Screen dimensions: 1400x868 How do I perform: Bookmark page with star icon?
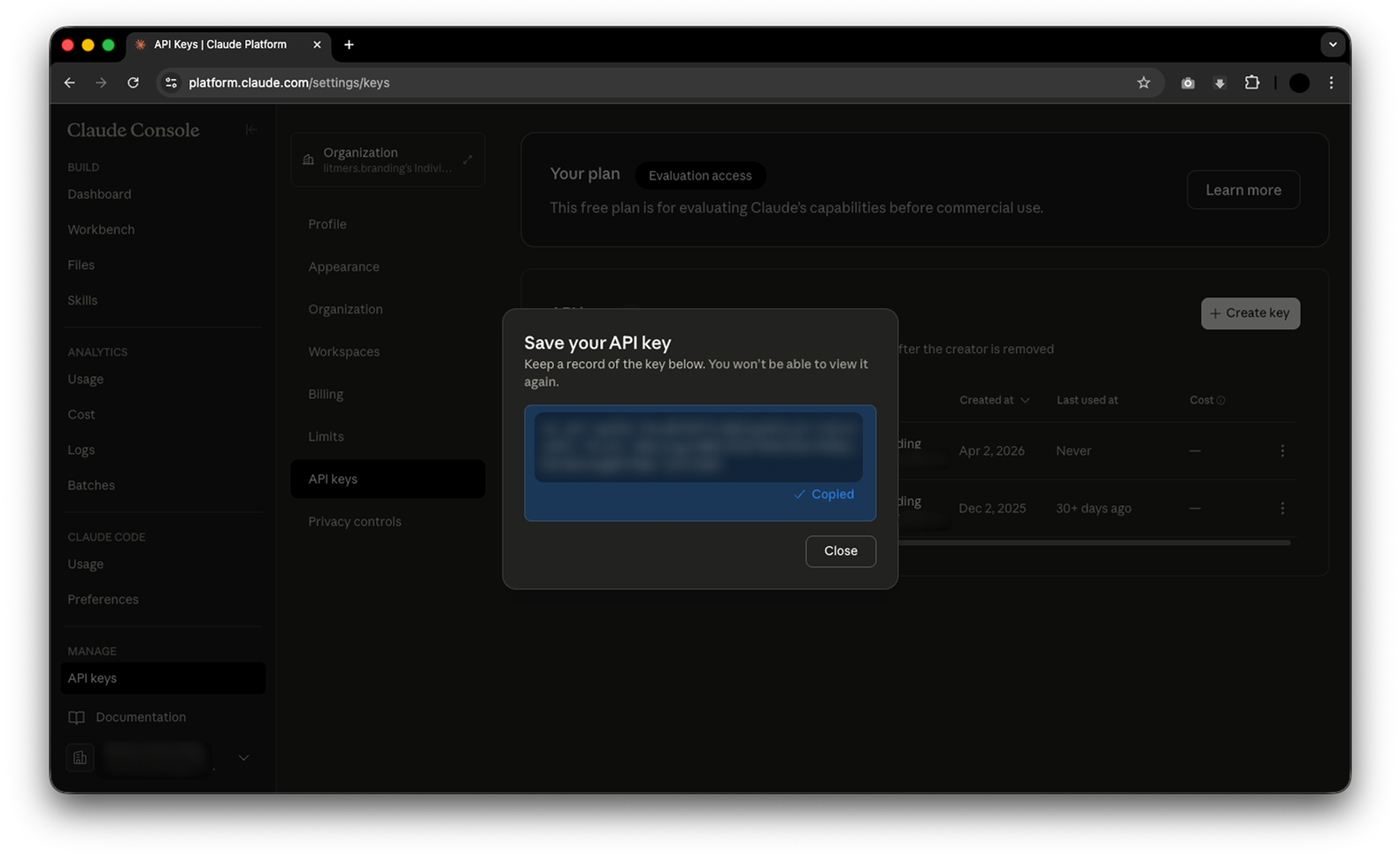point(1143,82)
